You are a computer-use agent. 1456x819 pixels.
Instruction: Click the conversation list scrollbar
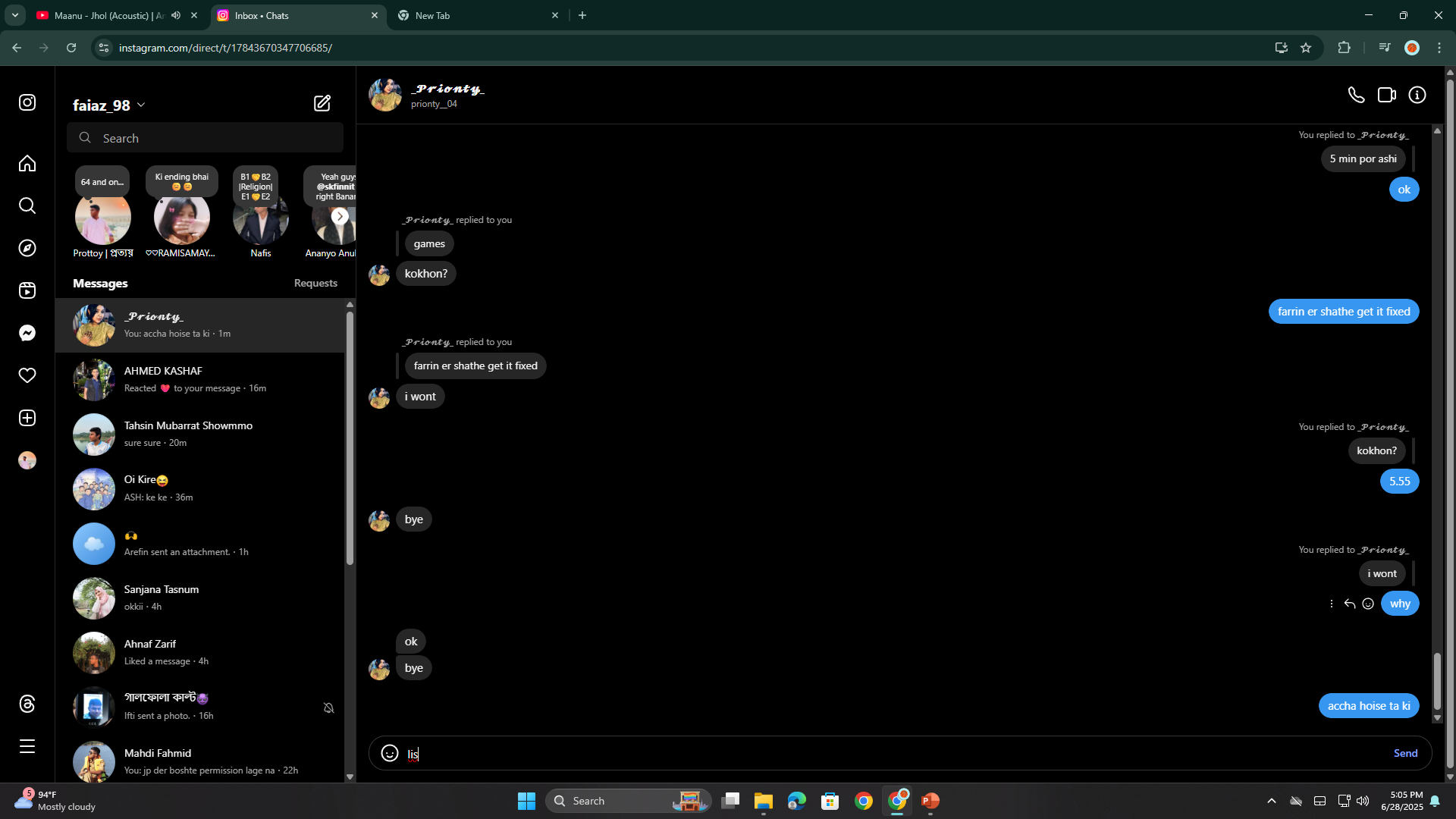pyautogui.click(x=350, y=438)
